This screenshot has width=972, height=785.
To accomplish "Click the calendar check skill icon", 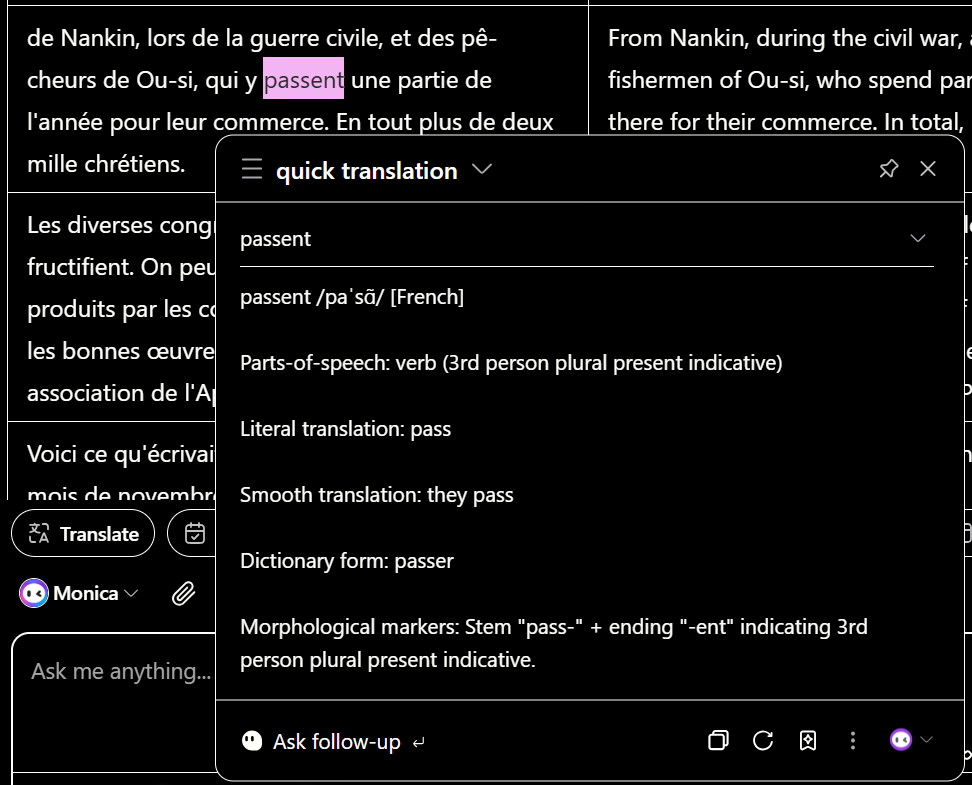I will pyautogui.click(x=195, y=534).
